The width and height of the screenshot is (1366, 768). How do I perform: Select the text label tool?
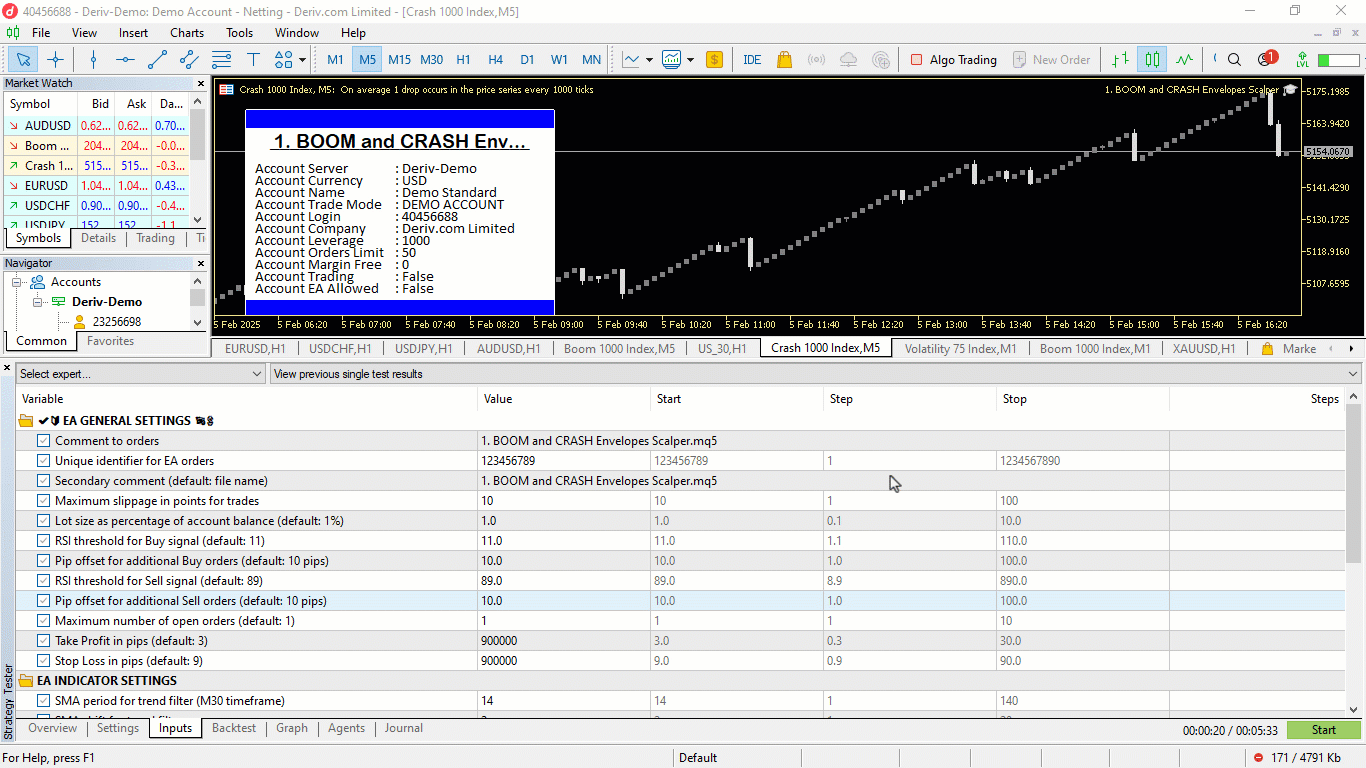[253, 59]
